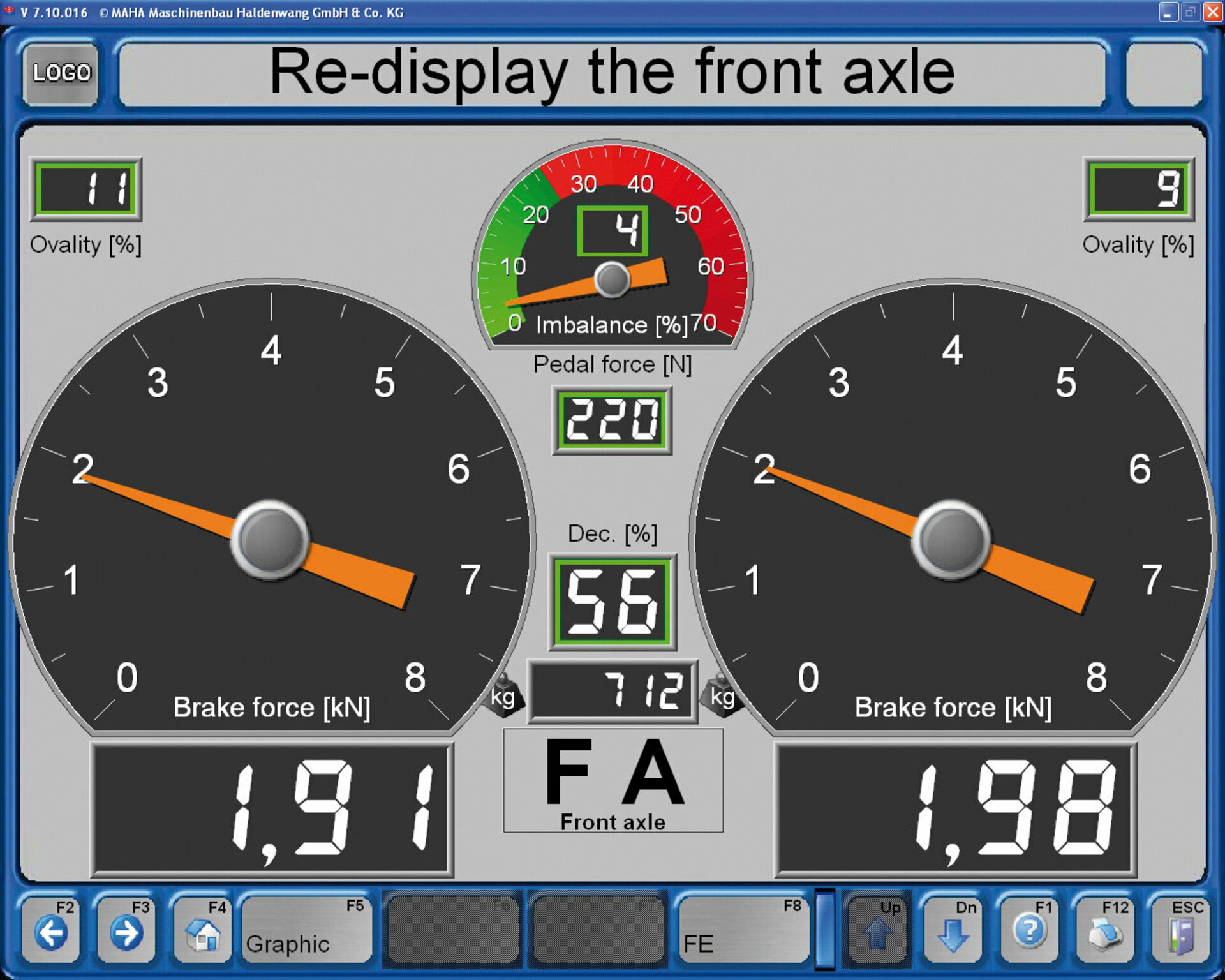Click the weight display showing 712
The image size is (1225, 980).
612,692
